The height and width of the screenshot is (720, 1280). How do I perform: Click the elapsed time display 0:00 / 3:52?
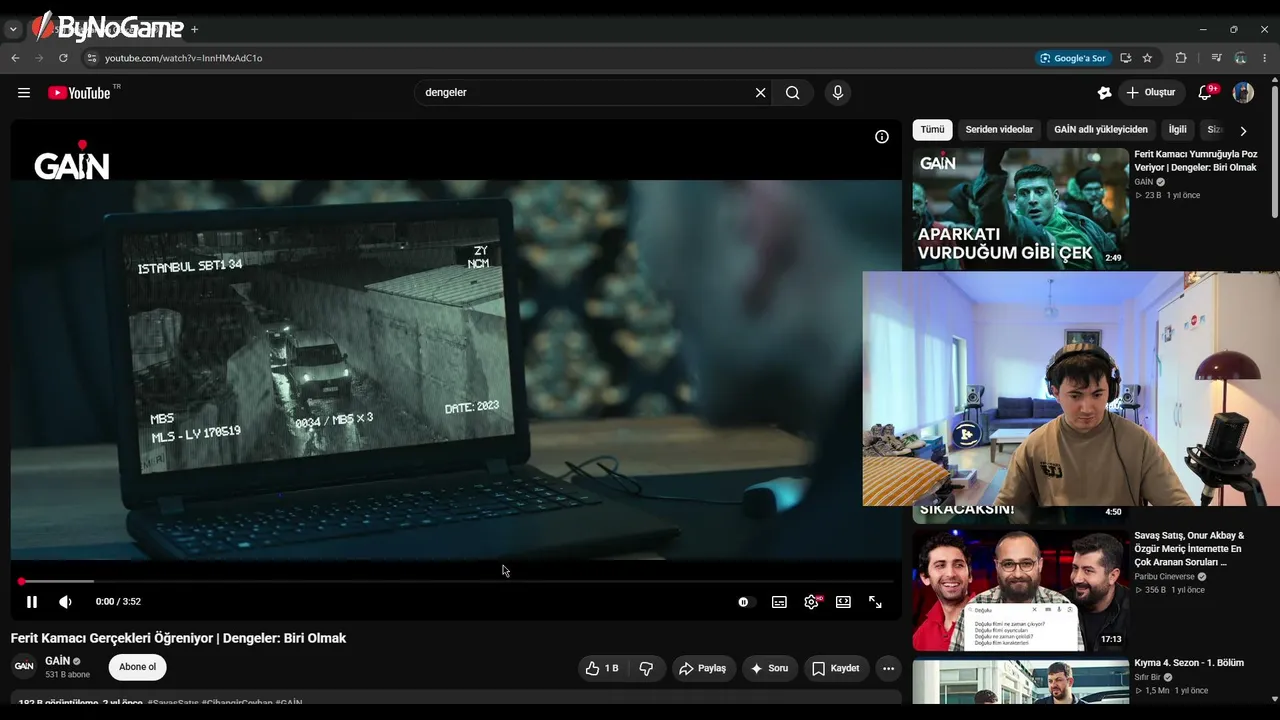[118, 602]
